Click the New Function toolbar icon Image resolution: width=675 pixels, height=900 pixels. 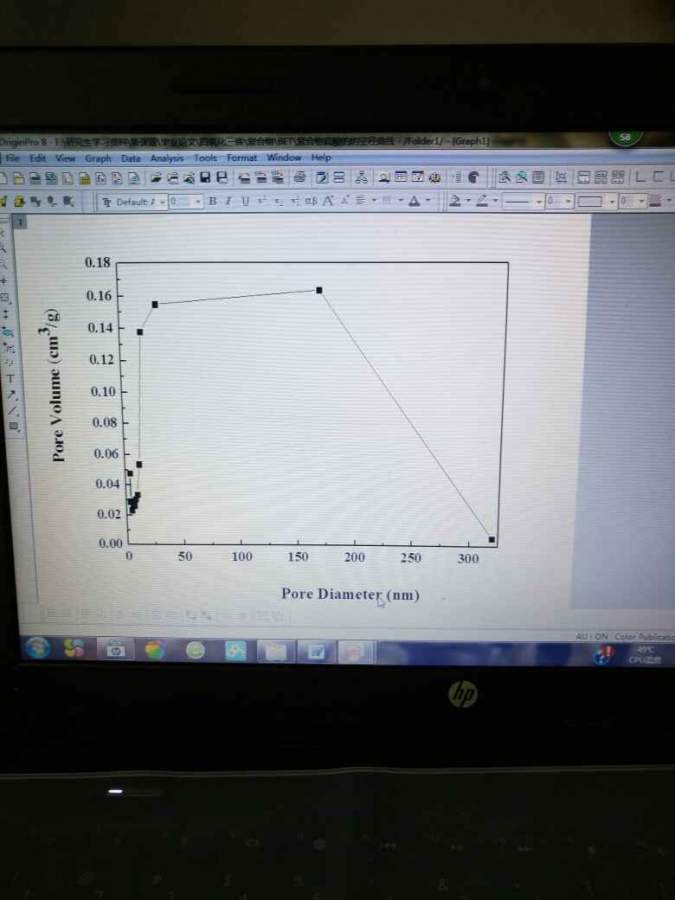pos(101,178)
